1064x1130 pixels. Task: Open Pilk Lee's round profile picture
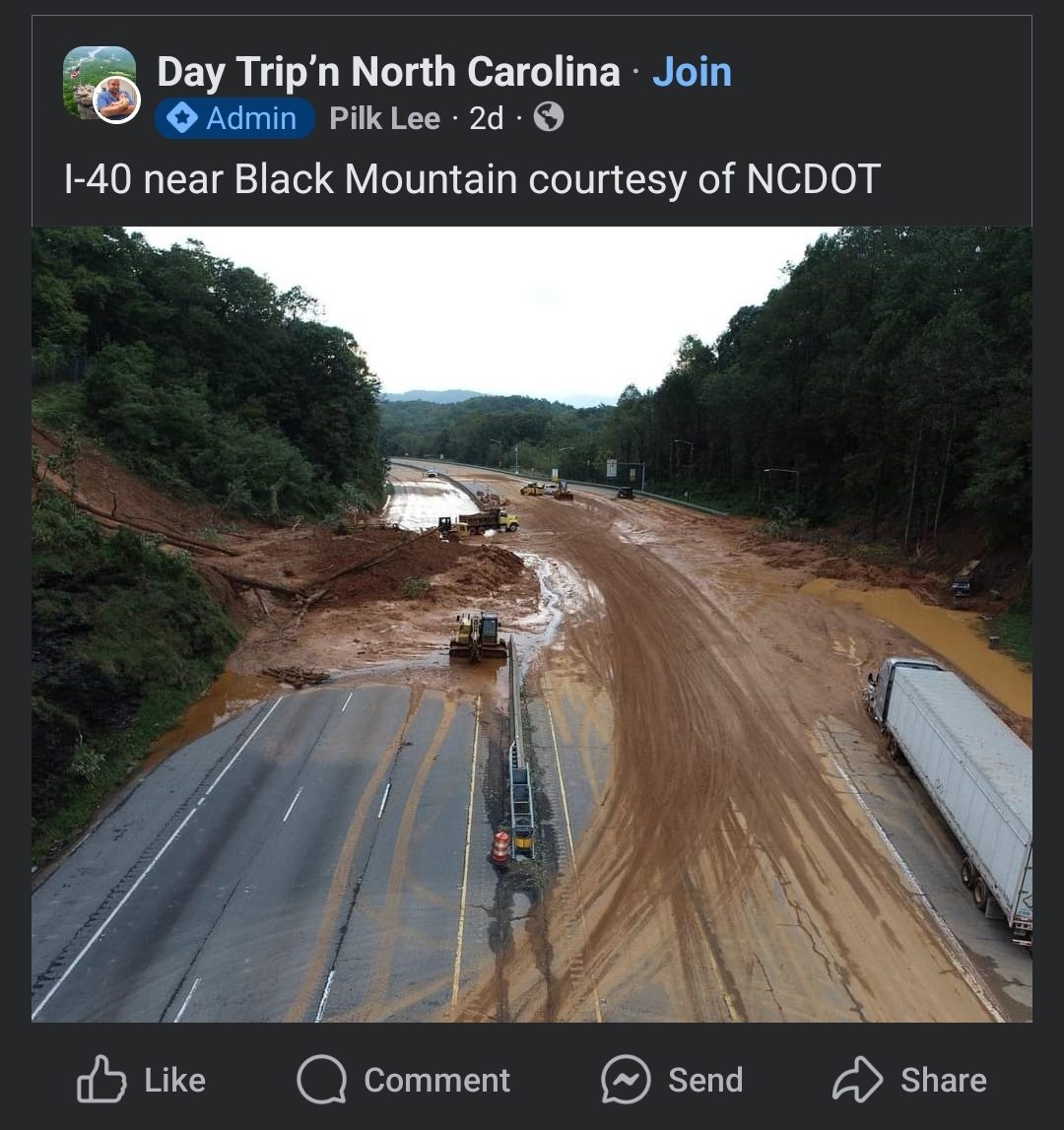tap(117, 100)
